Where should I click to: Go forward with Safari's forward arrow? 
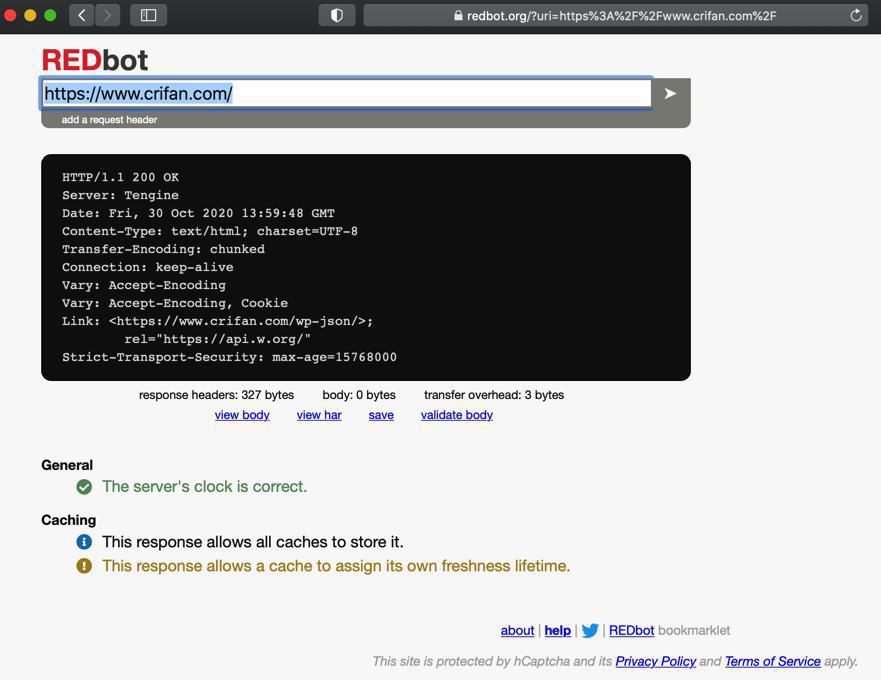point(107,15)
